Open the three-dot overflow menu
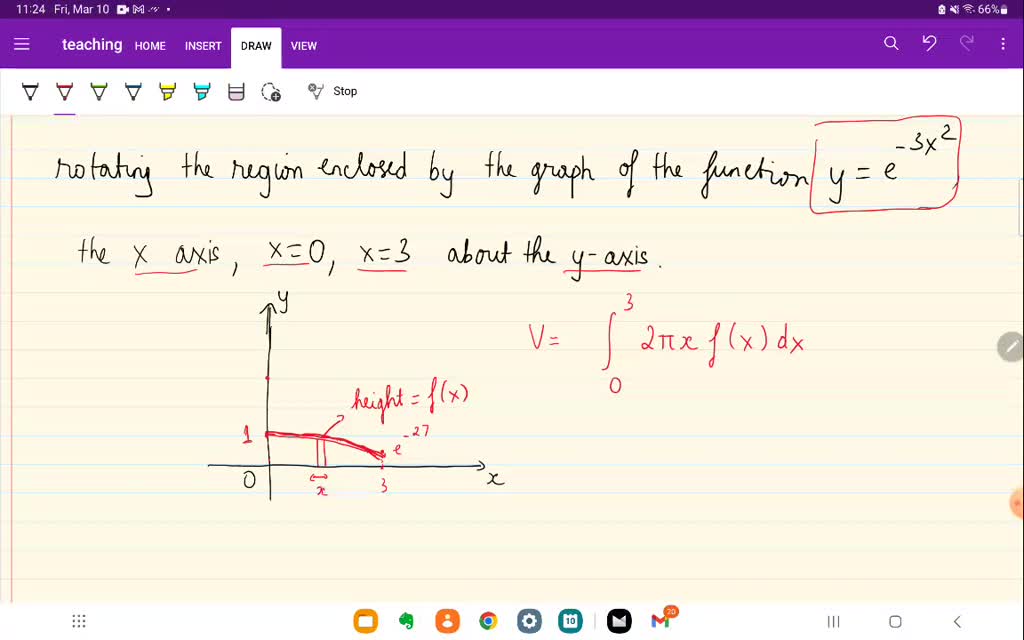1024x640 pixels. click(x=1003, y=44)
